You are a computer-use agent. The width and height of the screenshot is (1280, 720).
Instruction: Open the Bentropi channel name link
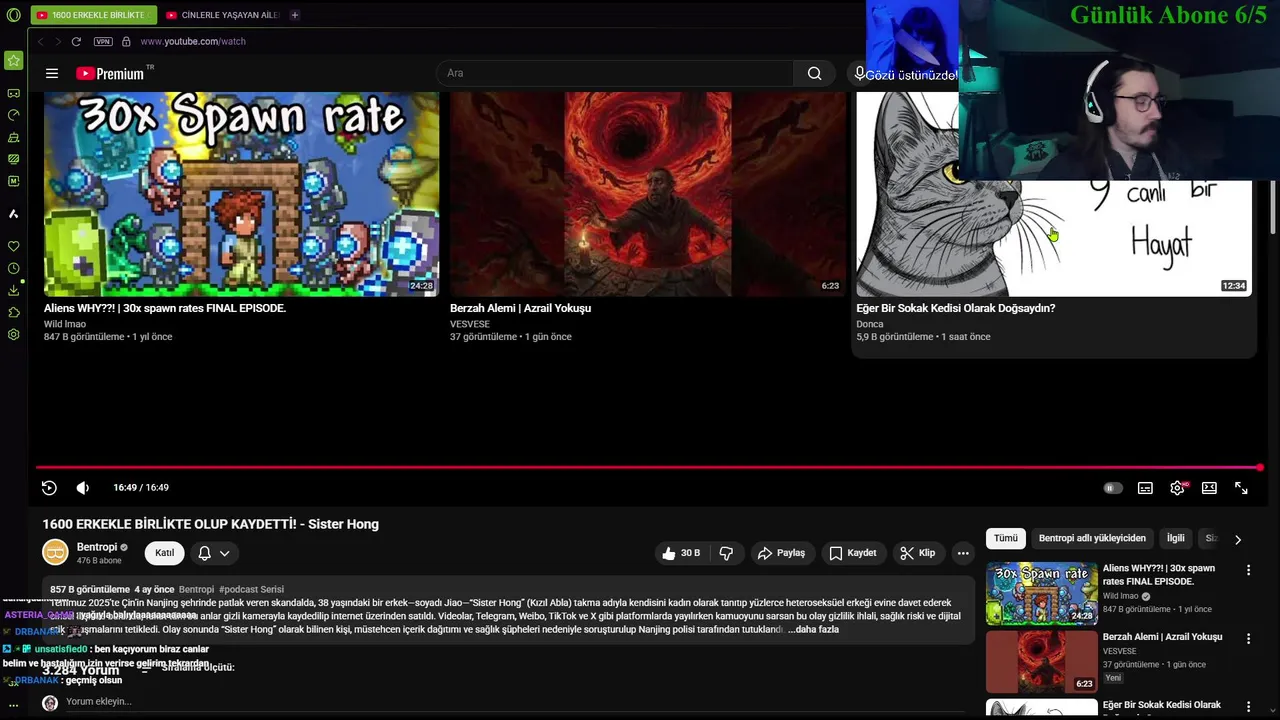click(x=97, y=547)
